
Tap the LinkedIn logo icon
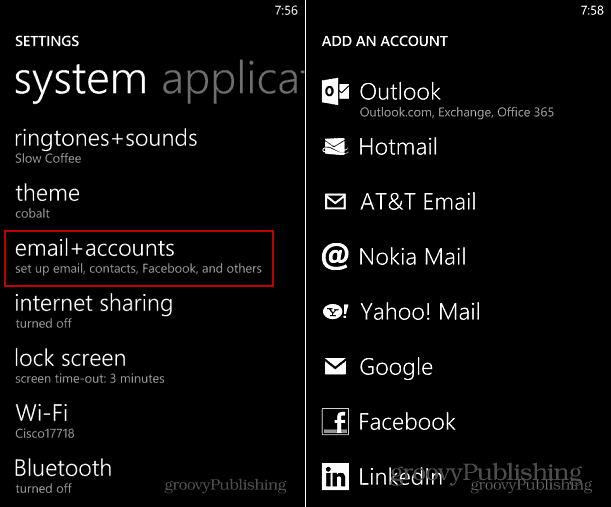(x=335, y=476)
